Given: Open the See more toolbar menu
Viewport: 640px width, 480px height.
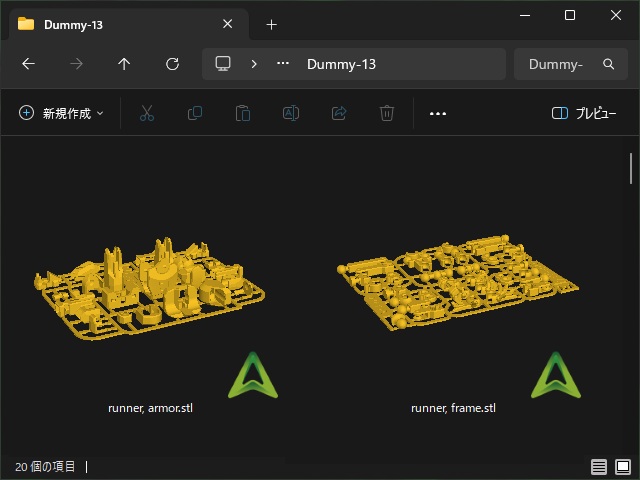Looking at the screenshot, I should pos(438,113).
